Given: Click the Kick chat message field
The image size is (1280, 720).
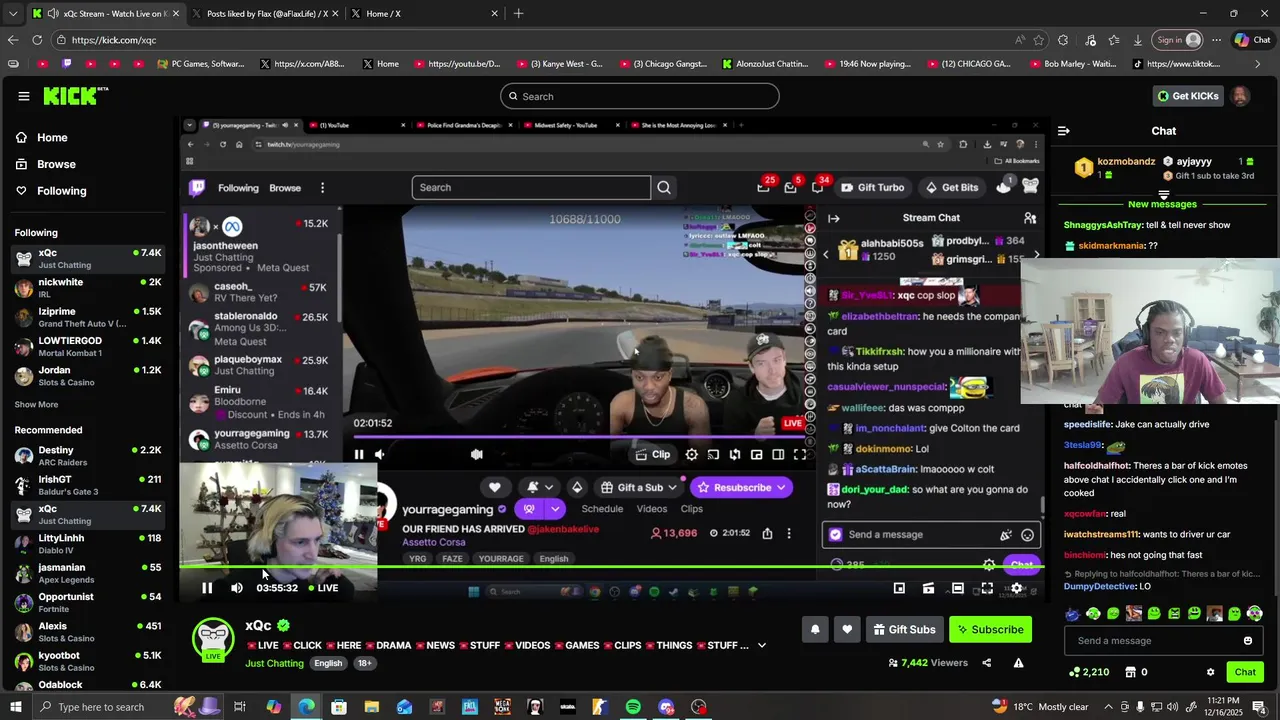Looking at the screenshot, I should pyautogui.click(x=1152, y=641).
